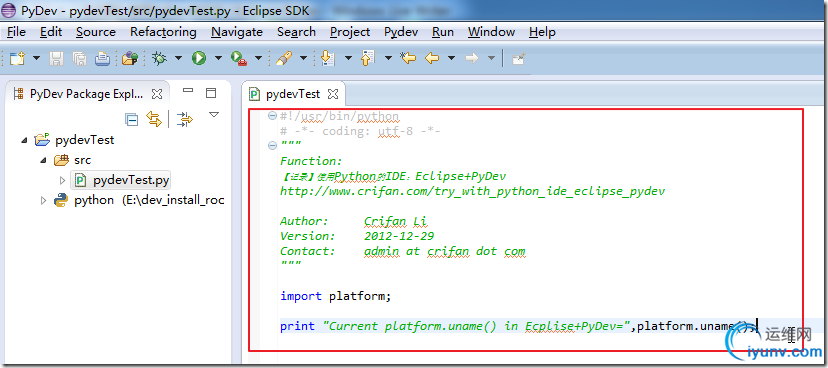Click the open-type folder icon beside Print
The image size is (828, 368).
pos(129,59)
